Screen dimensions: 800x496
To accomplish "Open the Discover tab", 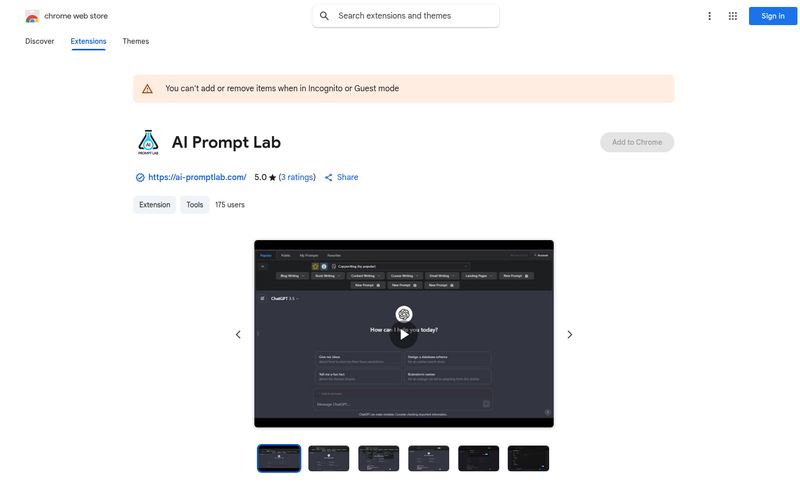I will (39, 41).
